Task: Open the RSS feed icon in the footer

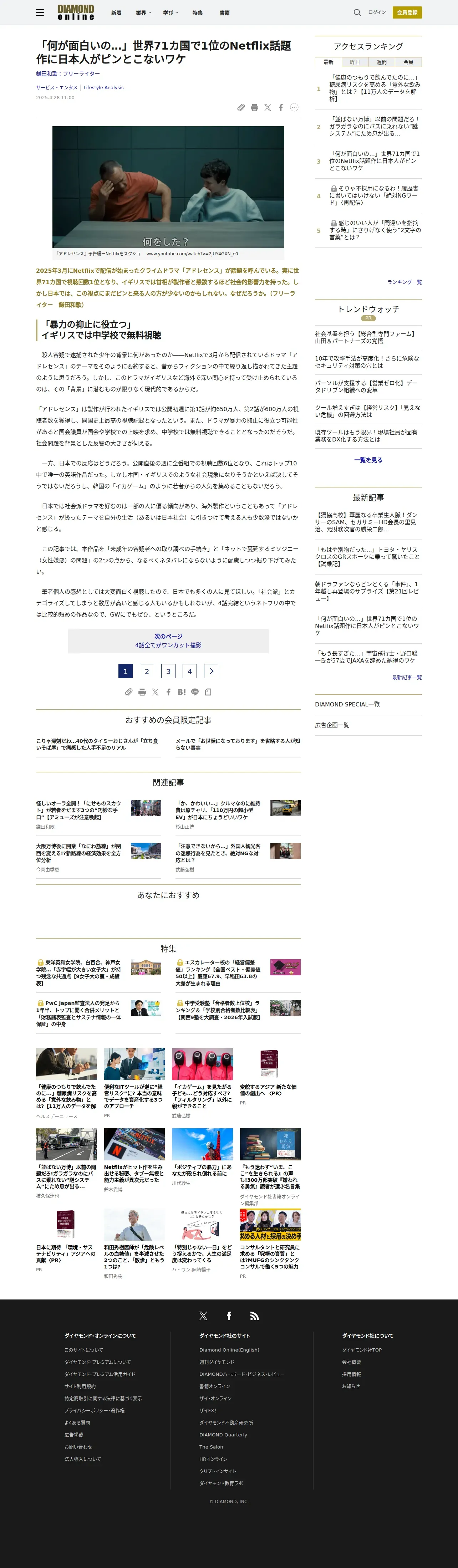Action: tap(255, 1316)
